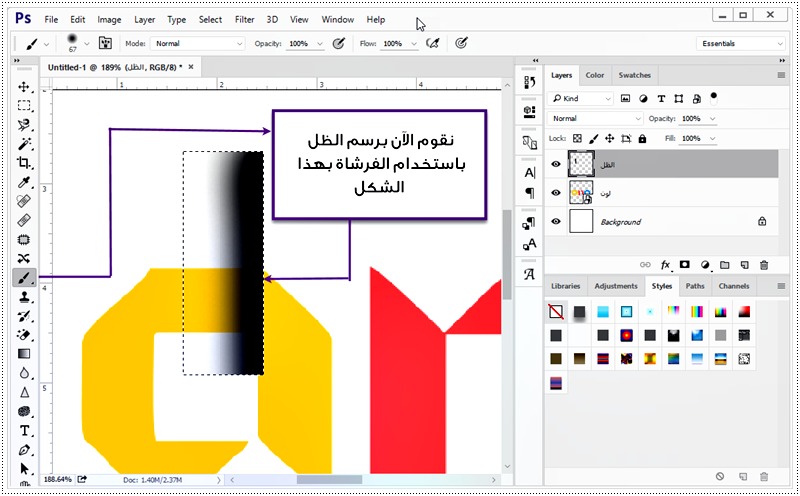The height and width of the screenshot is (496, 800).
Task: Select the Blur droplet tool
Action: coord(24,373)
